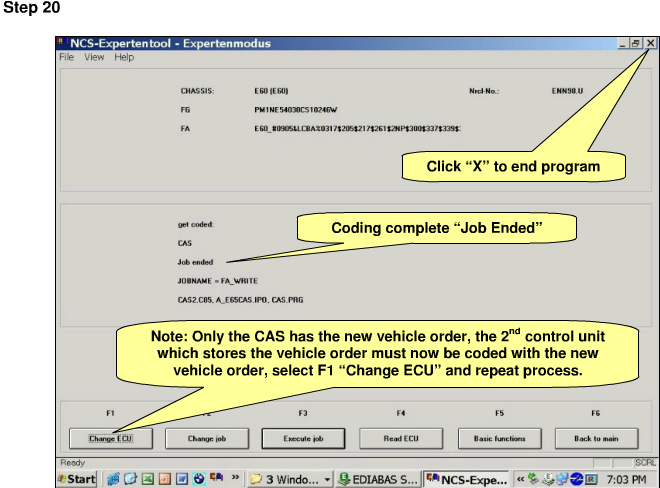
Task: Close the NCS-Expertentool window with X
Action: [650, 43]
